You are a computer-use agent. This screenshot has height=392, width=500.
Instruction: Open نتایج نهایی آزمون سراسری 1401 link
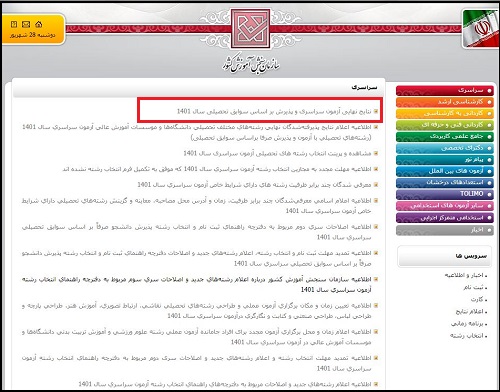[x=274, y=111]
